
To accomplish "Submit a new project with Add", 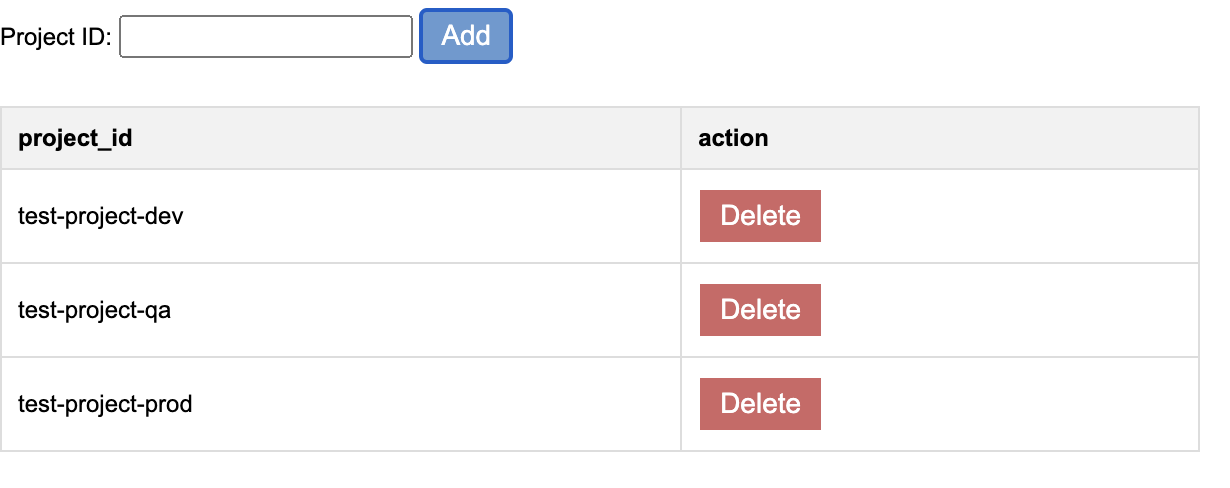I will tap(466, 36).
